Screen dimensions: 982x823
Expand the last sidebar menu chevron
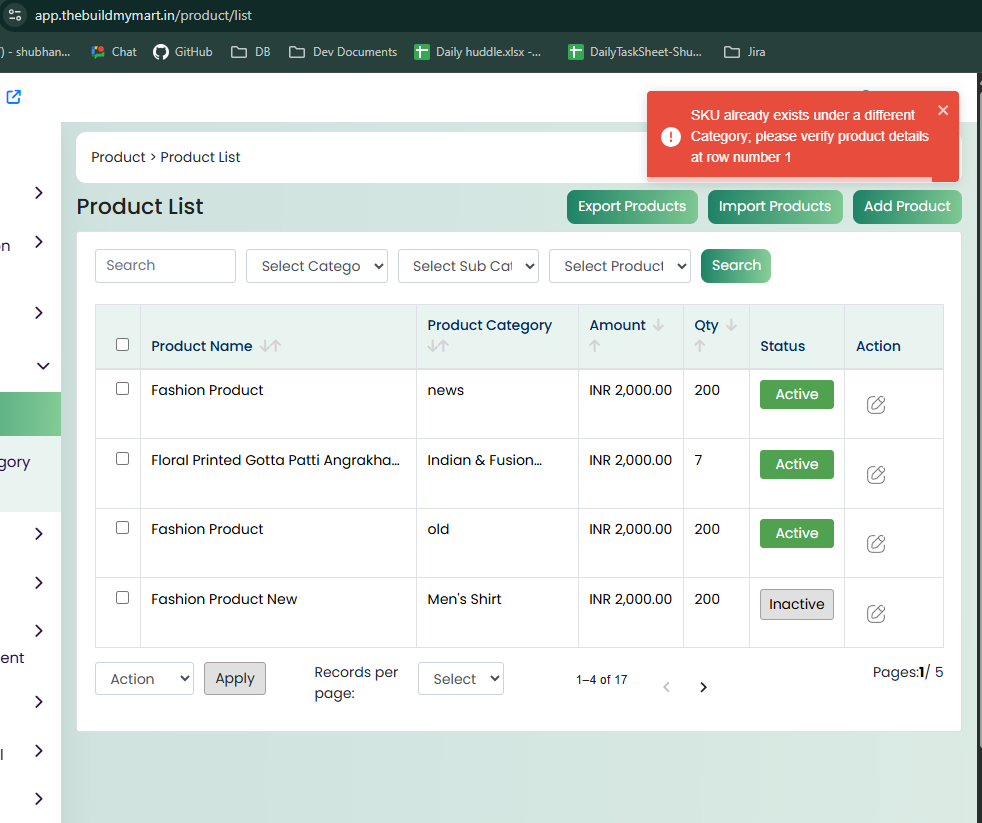point(39,799)
